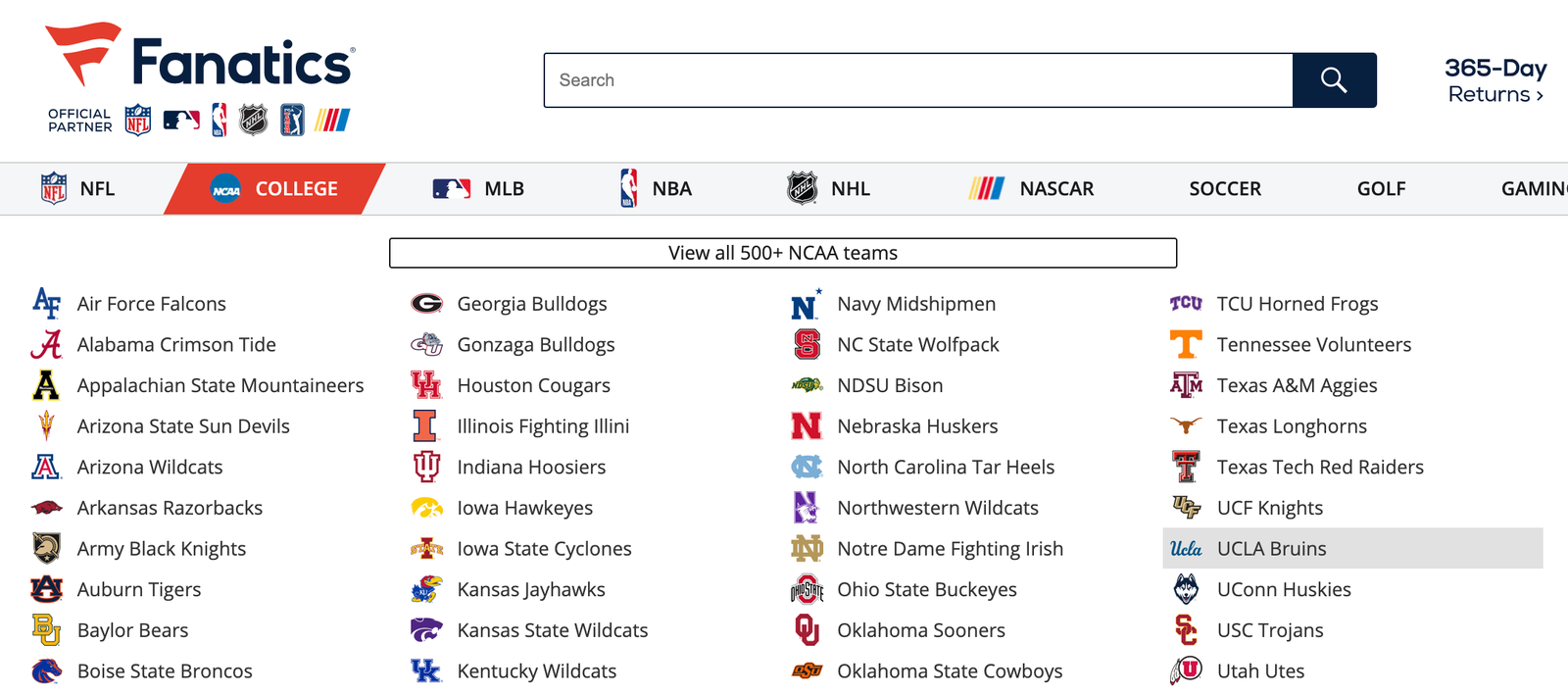Click the Boise State Broncos logo icon
1568x694 pixels.
click(x=46, y=671)
